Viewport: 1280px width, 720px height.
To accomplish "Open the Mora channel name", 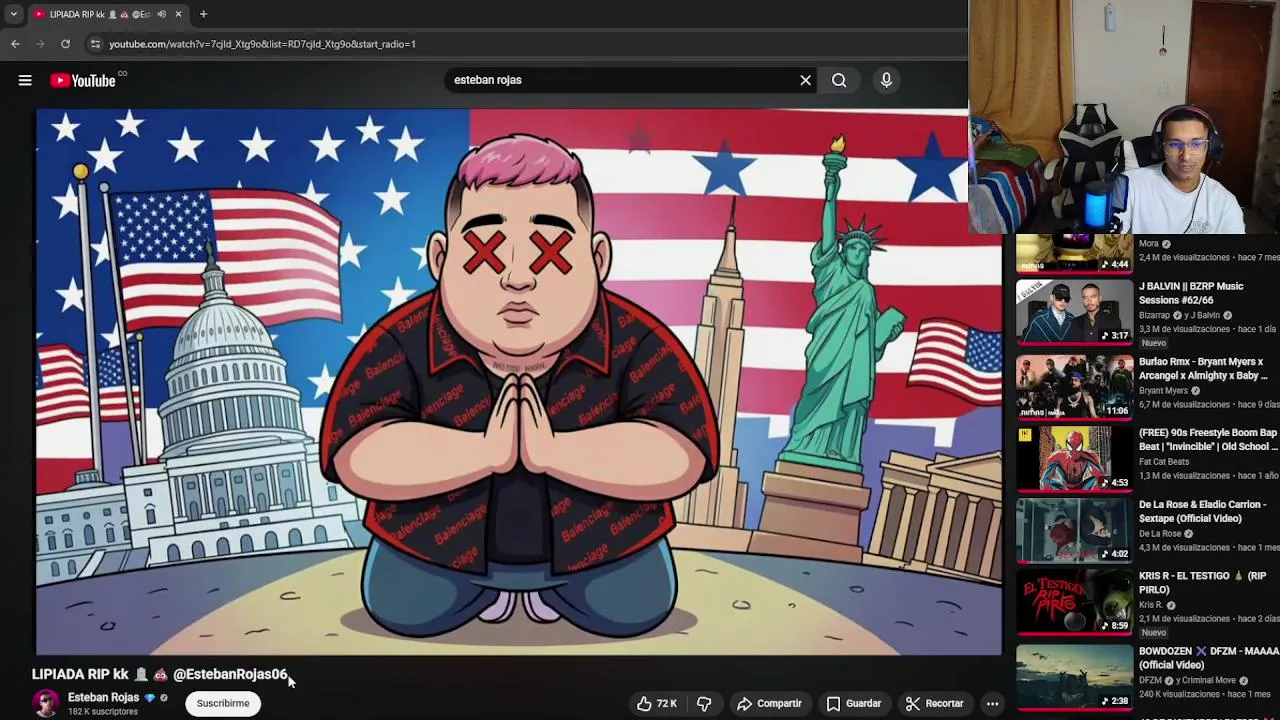I will pos(1149,243).
